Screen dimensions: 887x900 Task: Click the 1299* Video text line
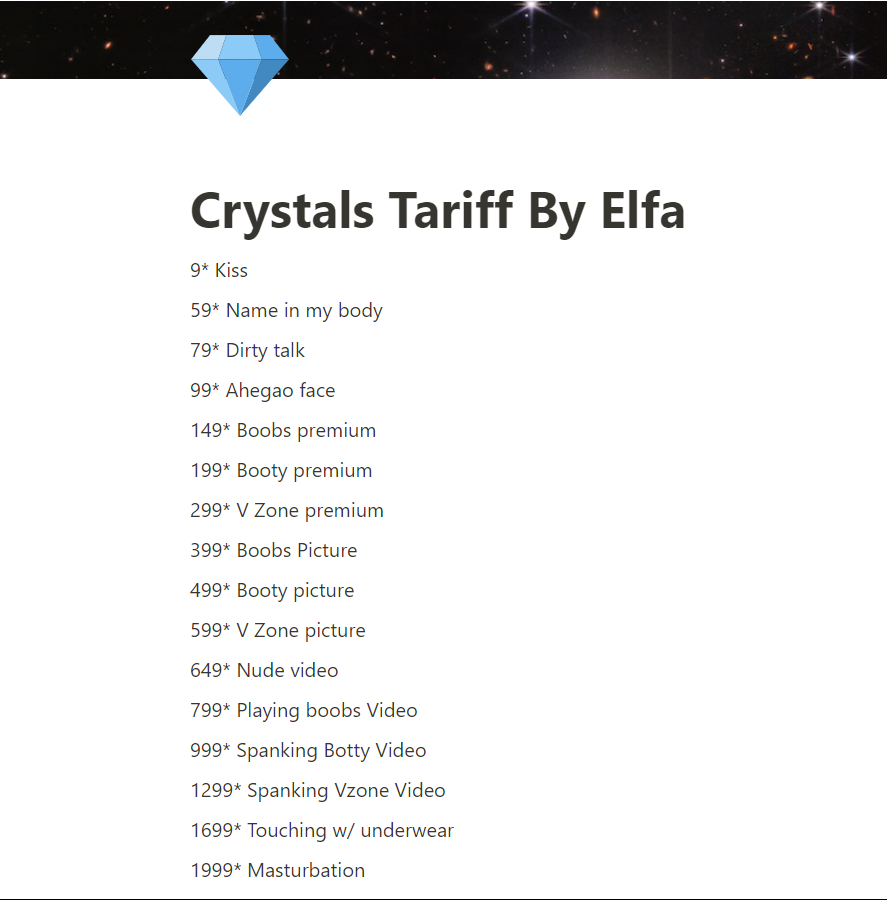click(x=318, y=790)
